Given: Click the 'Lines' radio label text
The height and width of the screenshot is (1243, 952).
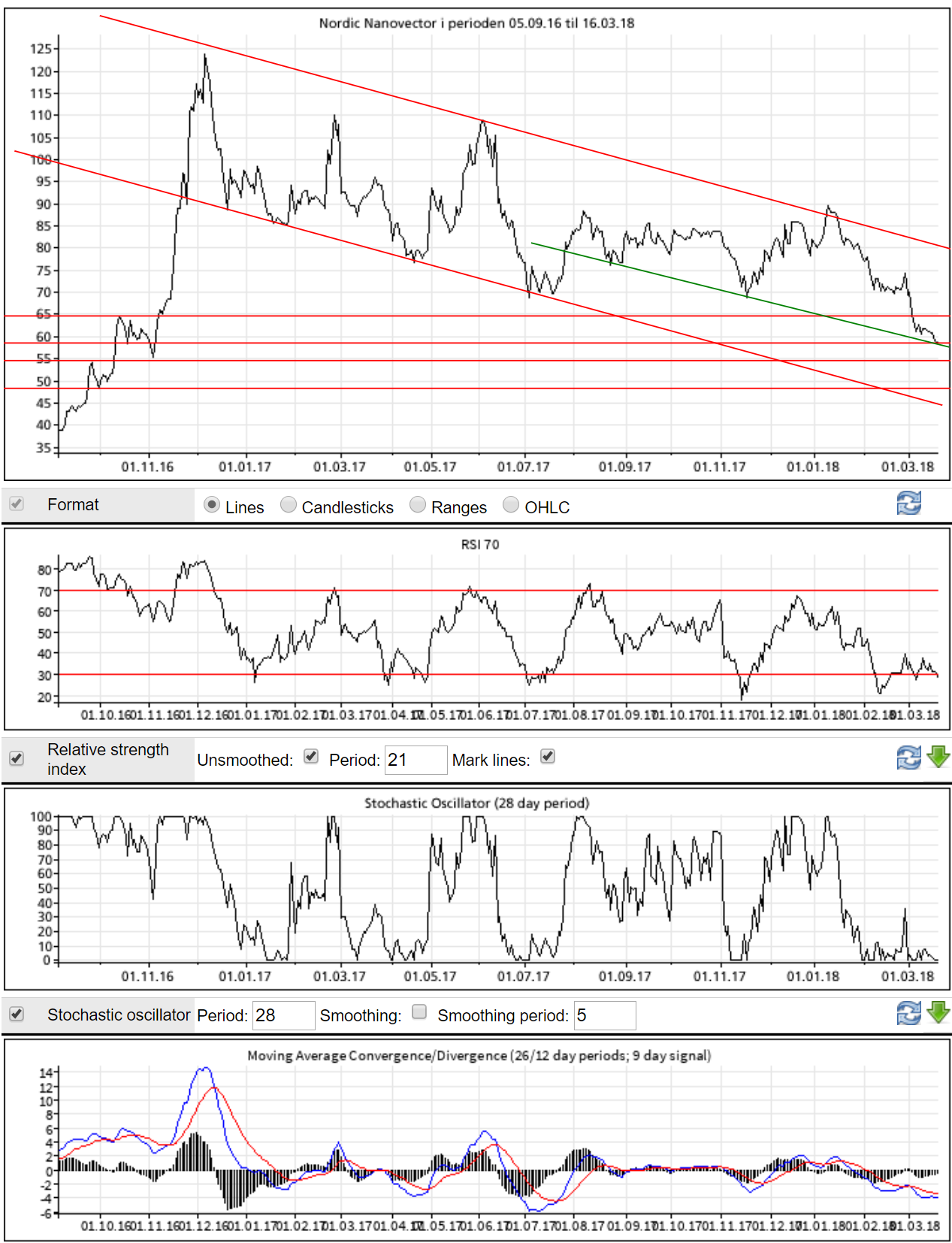Looking at the screenshot, I should click(245, 507).
